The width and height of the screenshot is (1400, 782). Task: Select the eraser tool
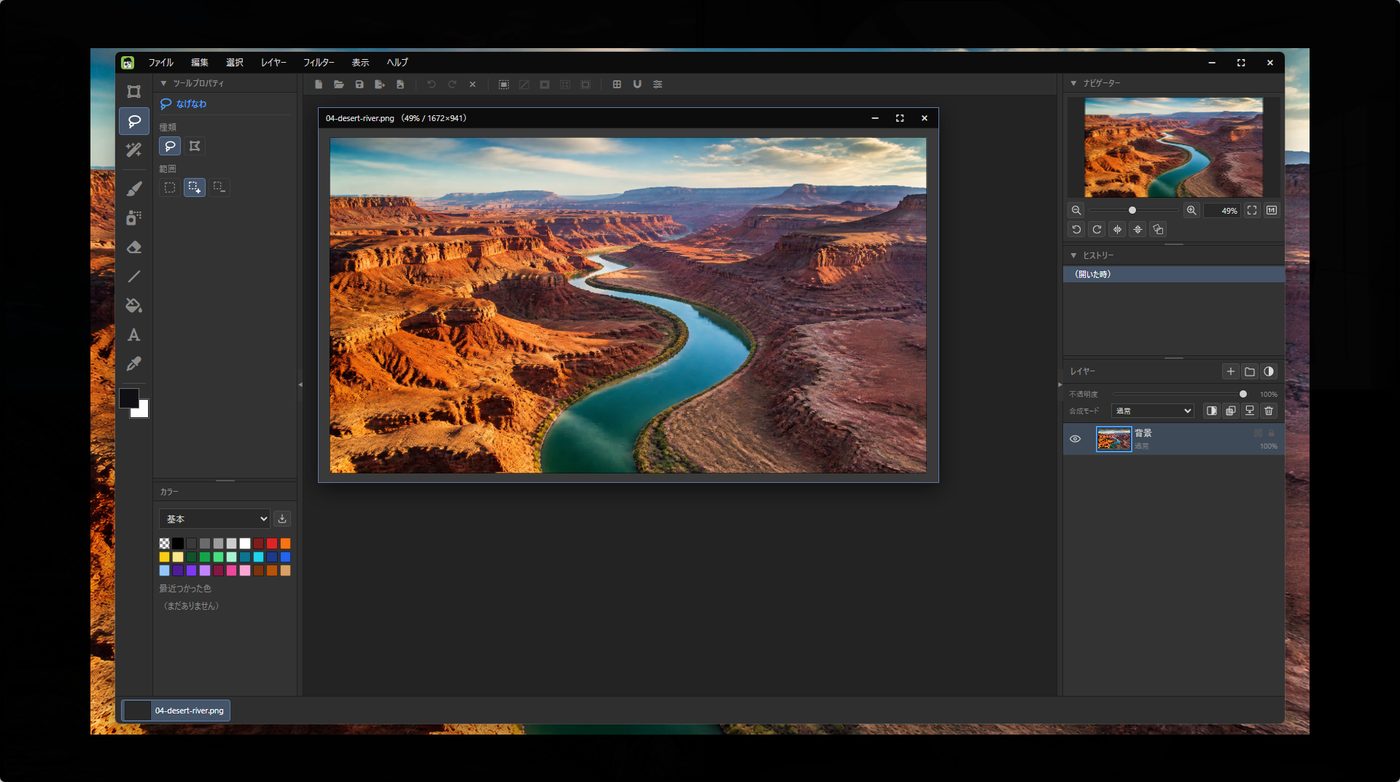134,247
